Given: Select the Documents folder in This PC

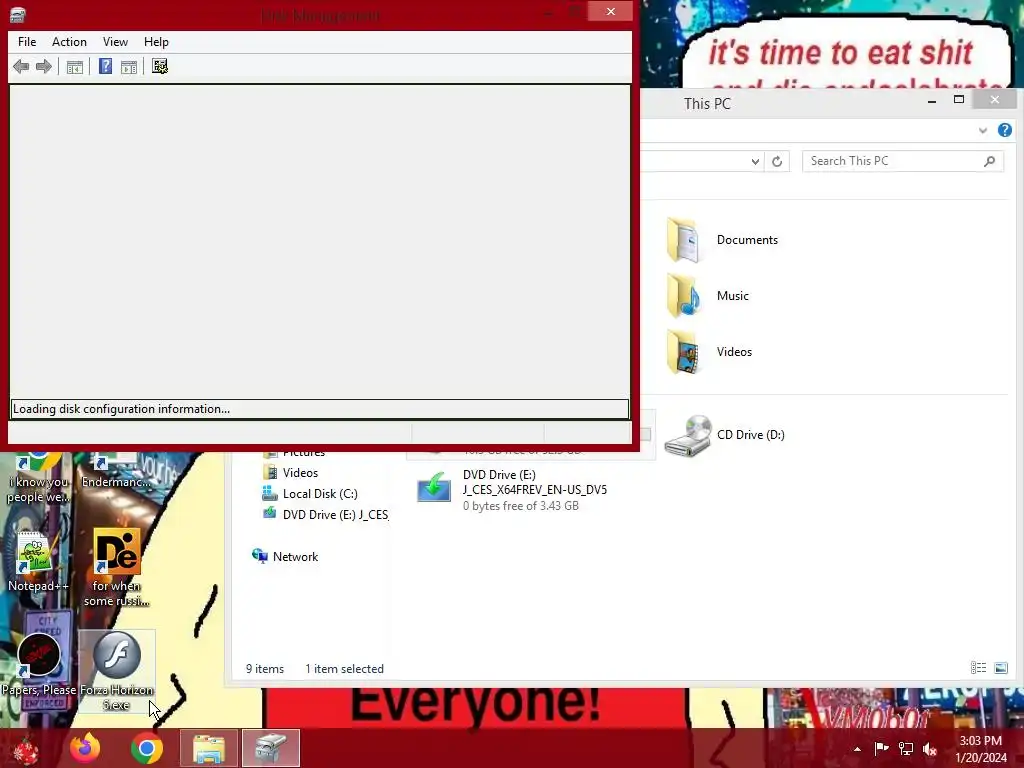Looking at the screenshot, I should tap(722, 240).
